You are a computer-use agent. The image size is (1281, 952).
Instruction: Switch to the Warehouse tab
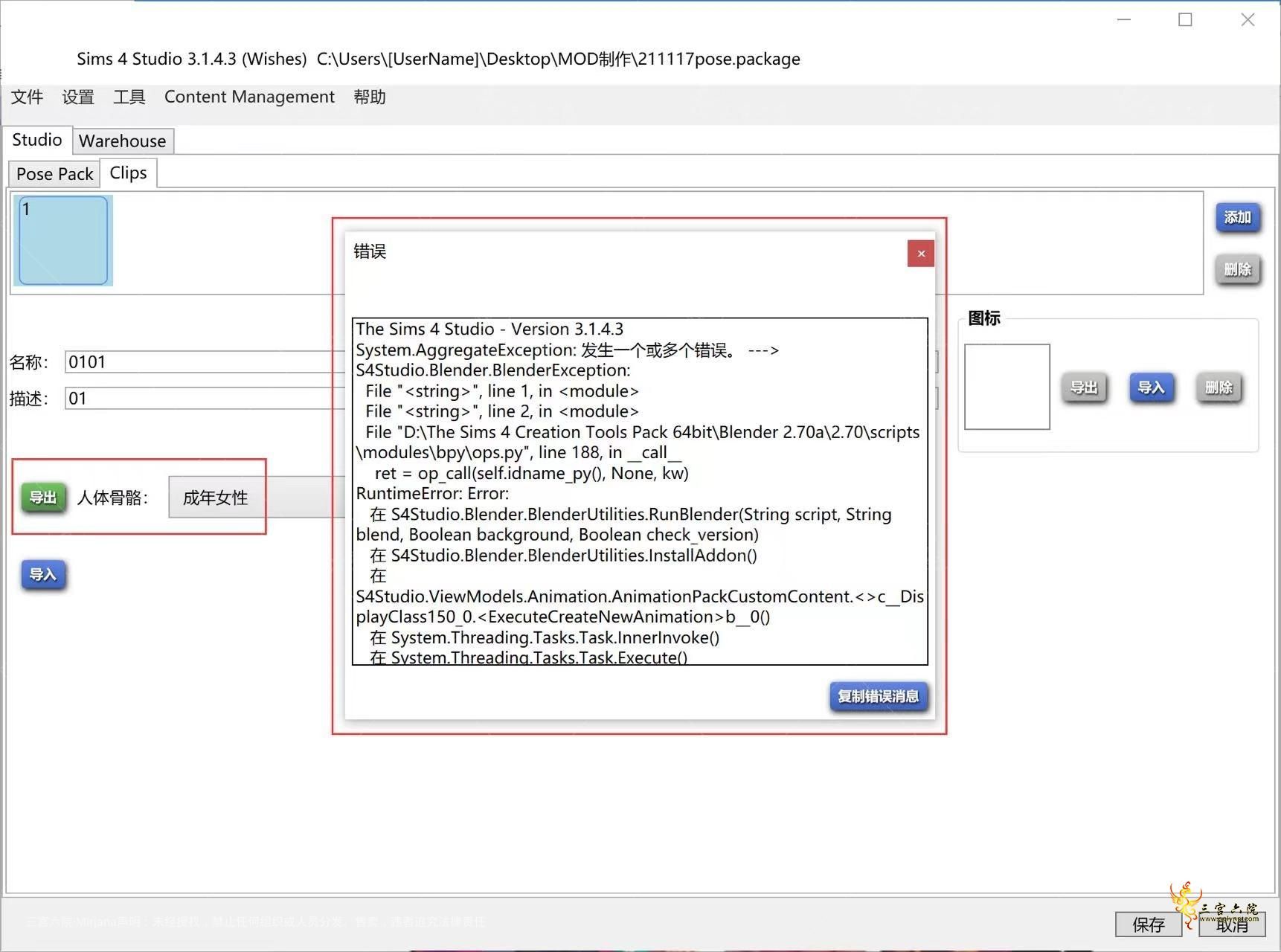[123, 141]
